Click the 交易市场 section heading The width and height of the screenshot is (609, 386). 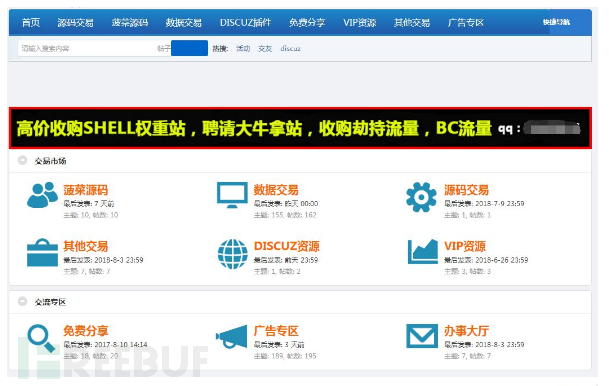[50, 161]
